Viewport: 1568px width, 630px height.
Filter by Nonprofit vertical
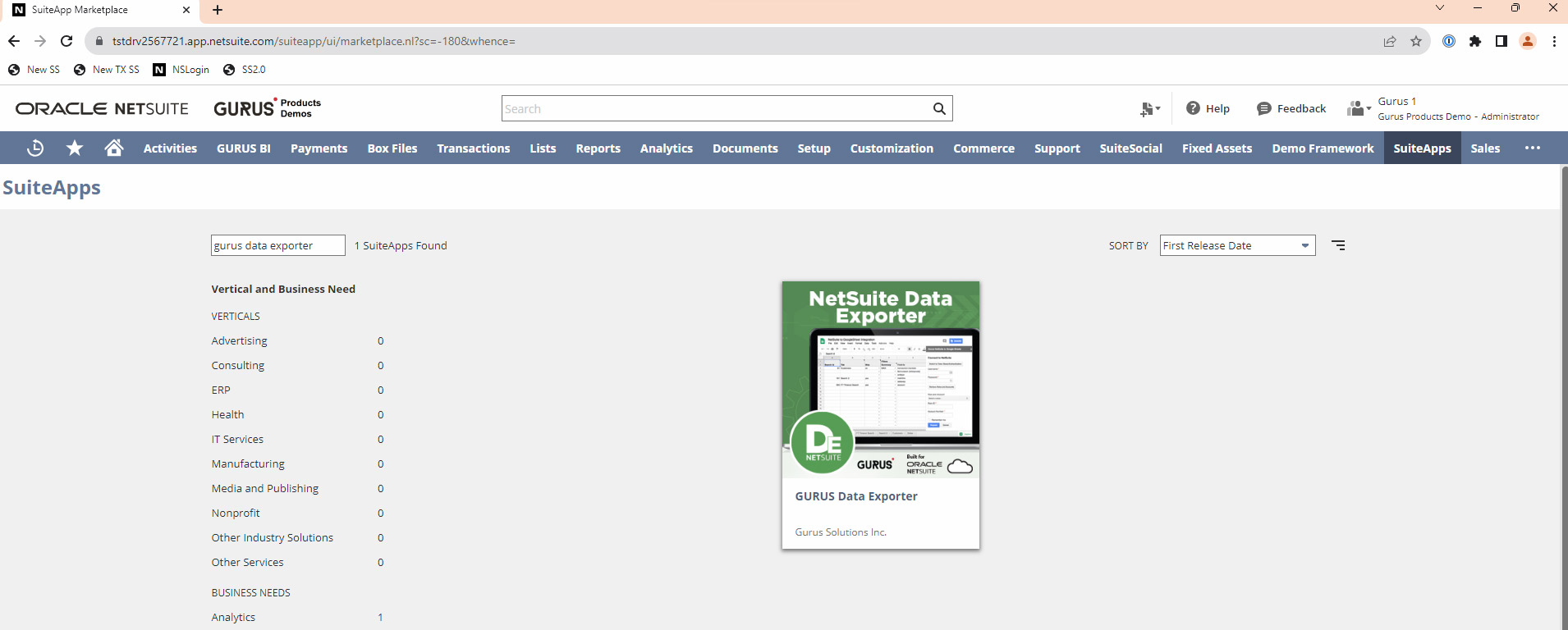tap(236, 513)
